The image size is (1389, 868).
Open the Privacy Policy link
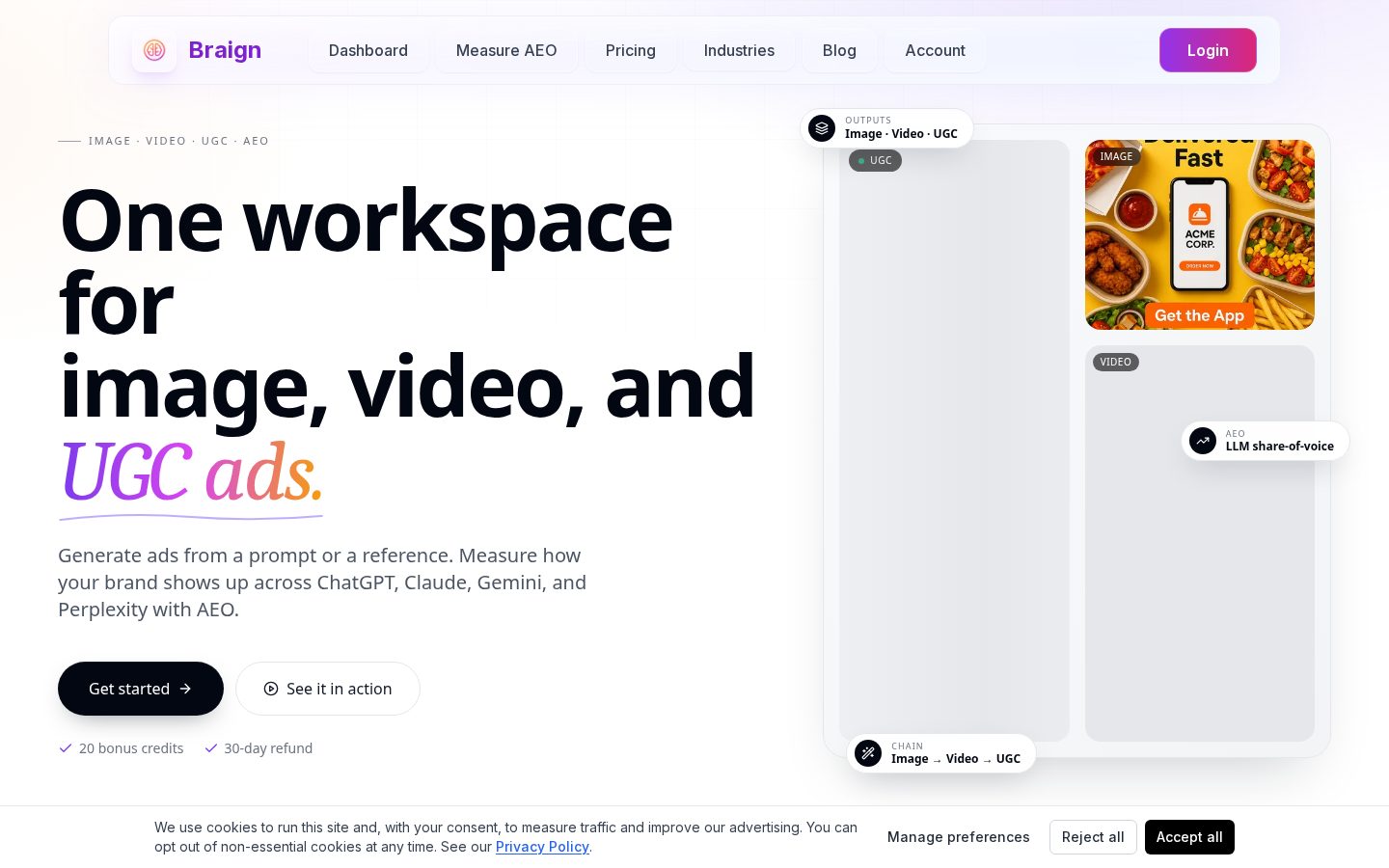click(542, 847)
